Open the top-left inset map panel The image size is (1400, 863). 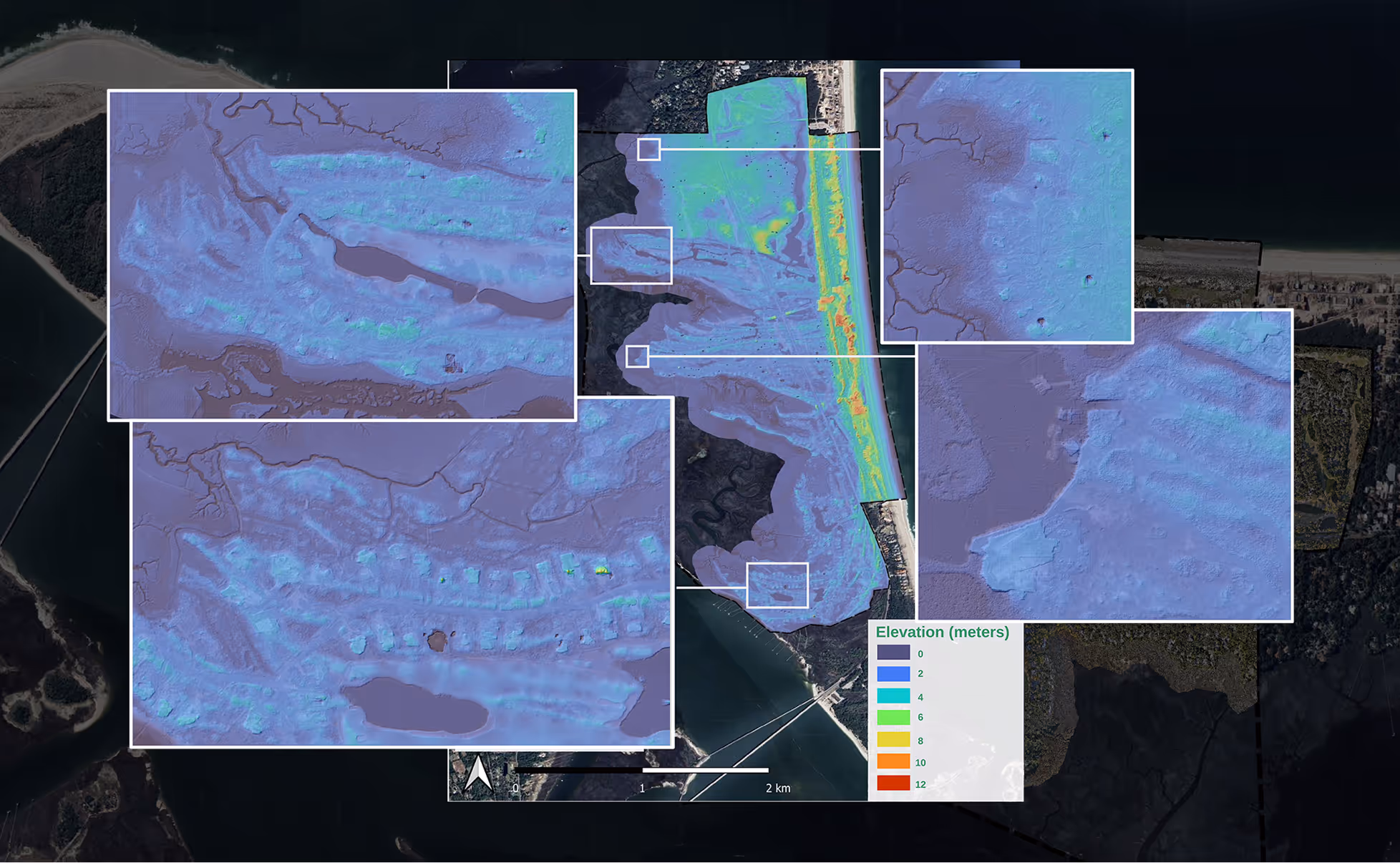[341, 255]
